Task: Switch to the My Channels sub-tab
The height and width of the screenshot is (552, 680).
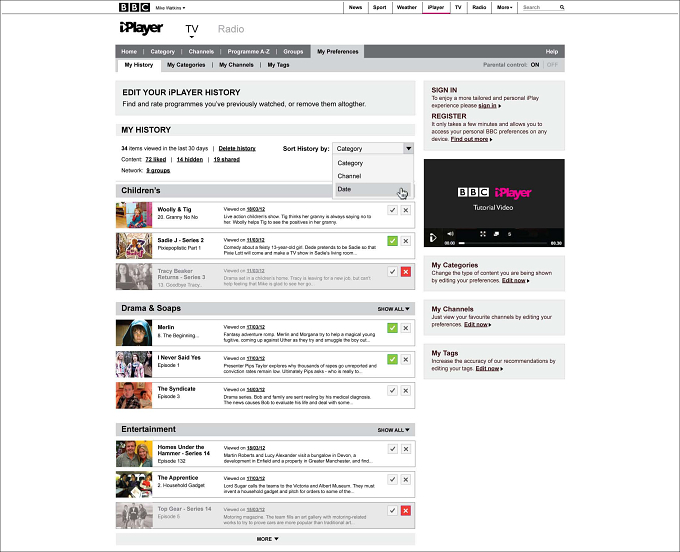Action: tap(236, 65)
